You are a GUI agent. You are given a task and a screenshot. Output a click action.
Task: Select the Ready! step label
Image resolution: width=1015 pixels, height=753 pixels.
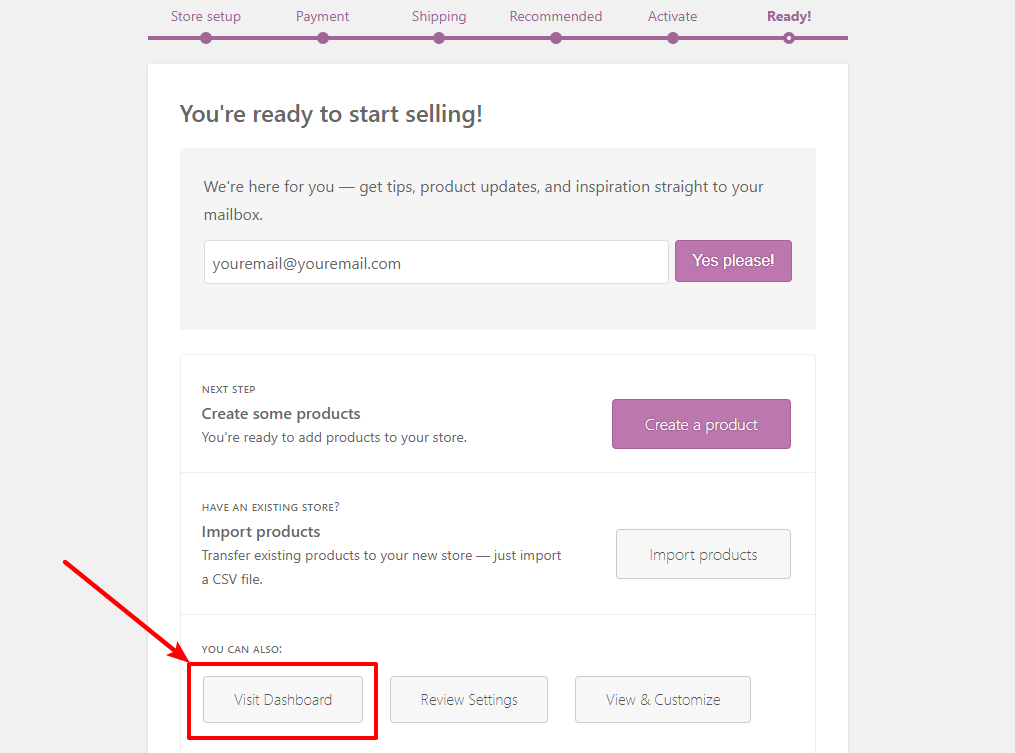(789, 16)
